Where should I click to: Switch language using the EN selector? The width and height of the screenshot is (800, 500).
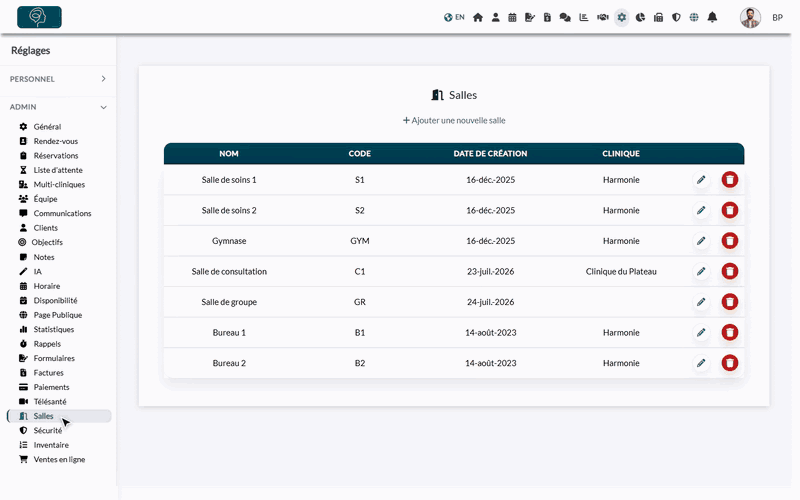point(454,17)
